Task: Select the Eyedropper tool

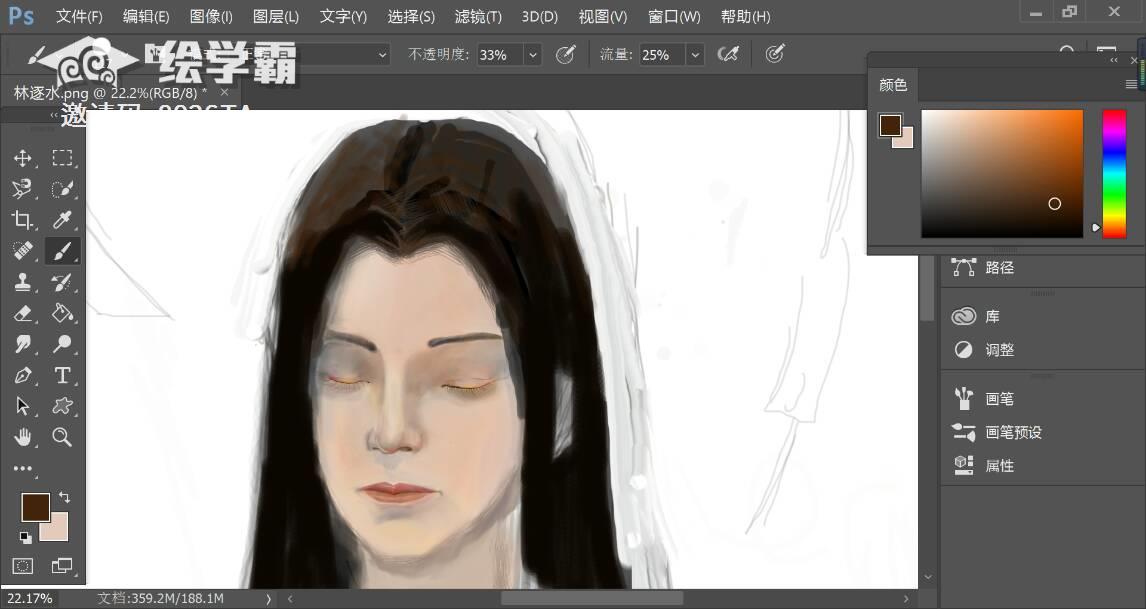Action: click(62, 219)
